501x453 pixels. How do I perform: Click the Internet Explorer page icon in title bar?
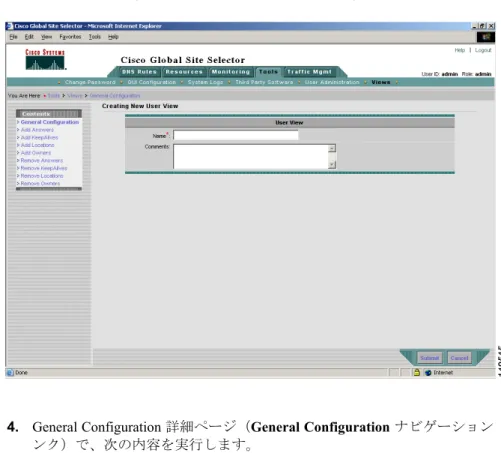(x=10, y=26)
